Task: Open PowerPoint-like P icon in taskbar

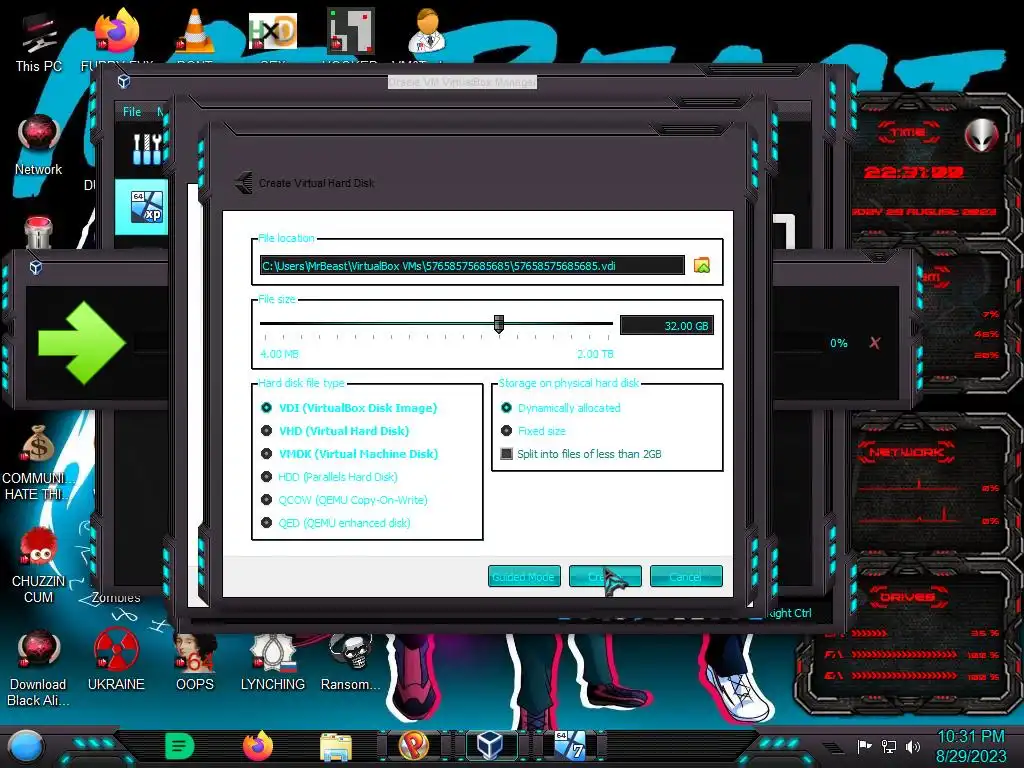Action: pos(413,746)
